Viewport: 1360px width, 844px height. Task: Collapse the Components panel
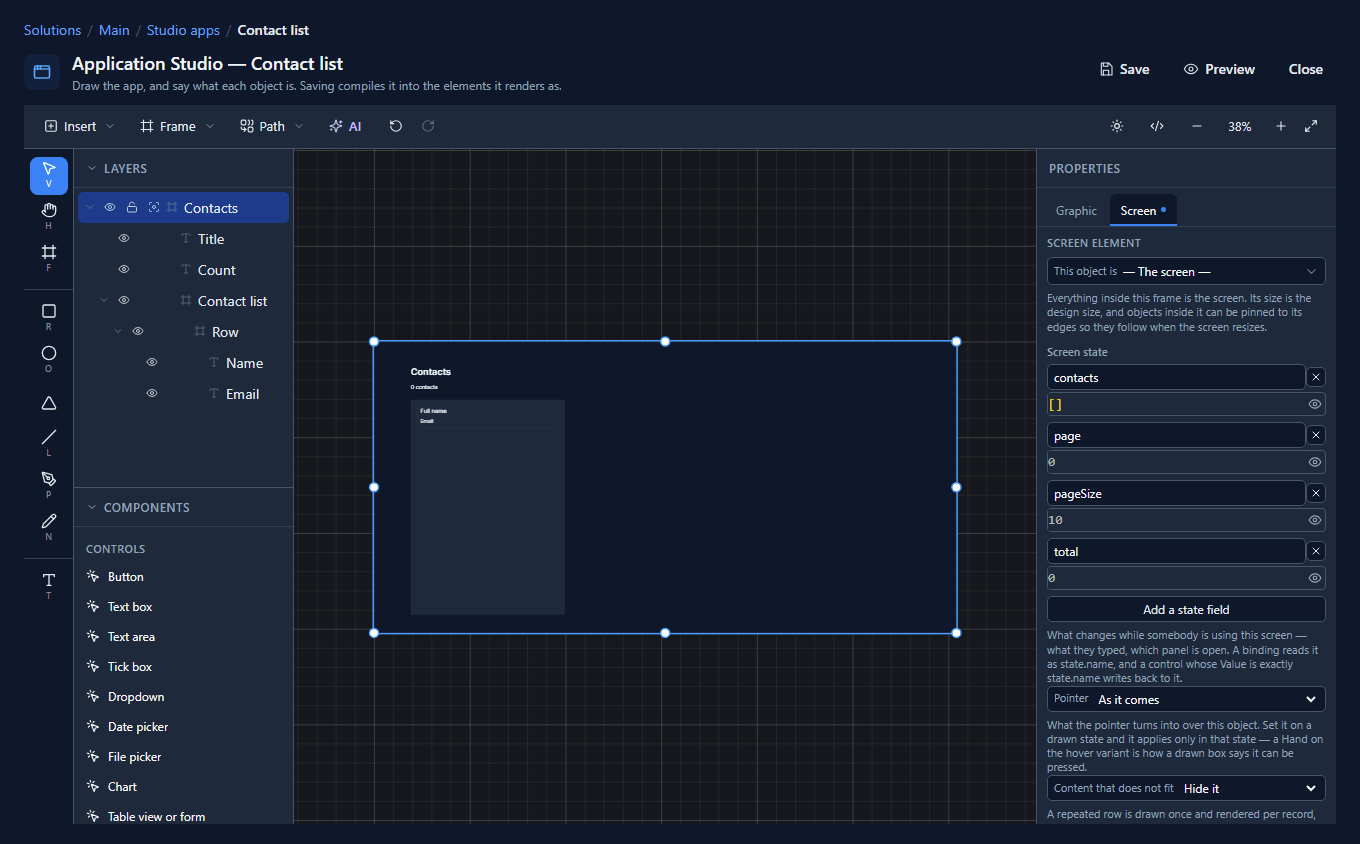[x=92, y=508]
